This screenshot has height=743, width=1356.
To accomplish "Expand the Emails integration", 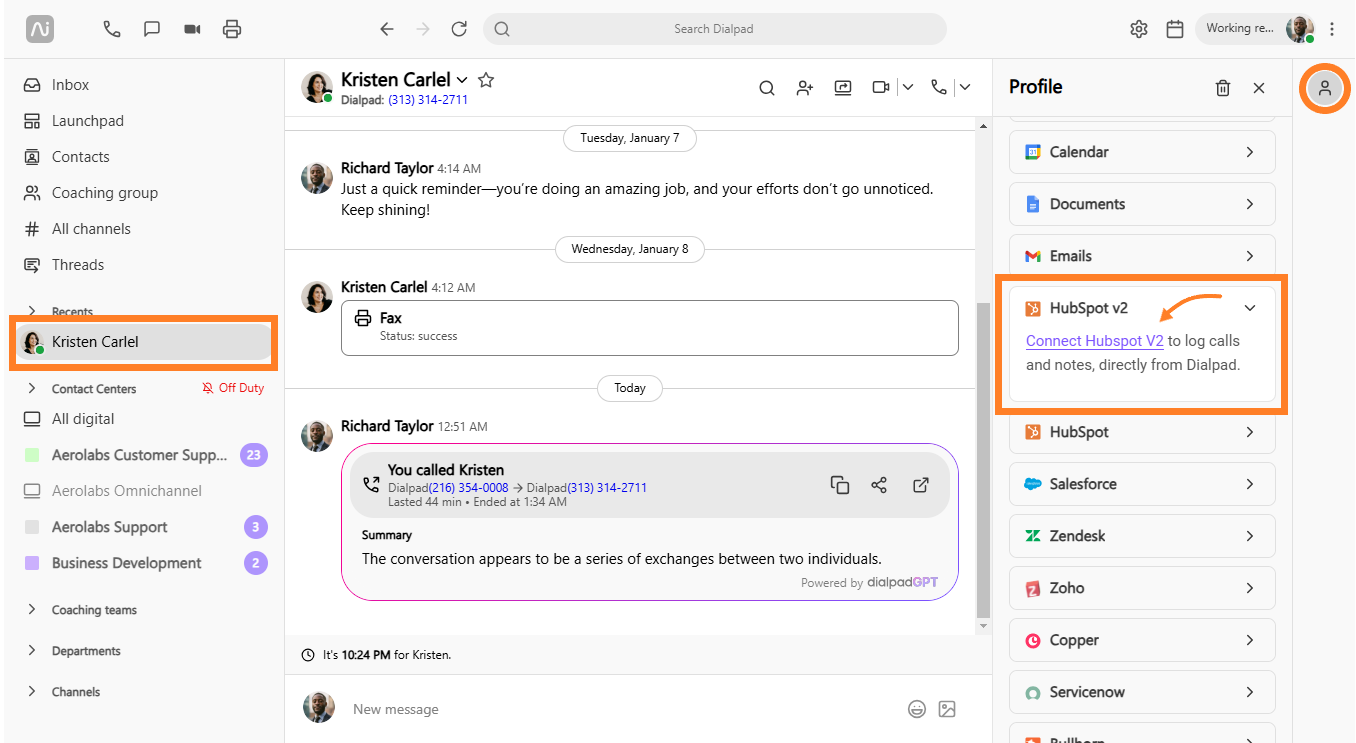I will coord(1142,256).
